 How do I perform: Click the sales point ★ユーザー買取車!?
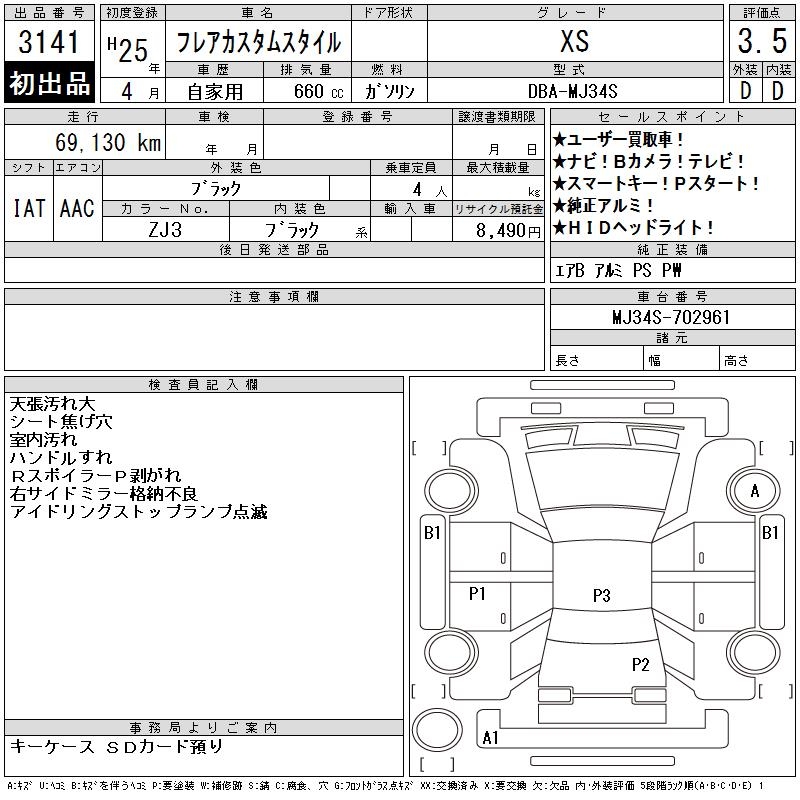tap(618, 139)
